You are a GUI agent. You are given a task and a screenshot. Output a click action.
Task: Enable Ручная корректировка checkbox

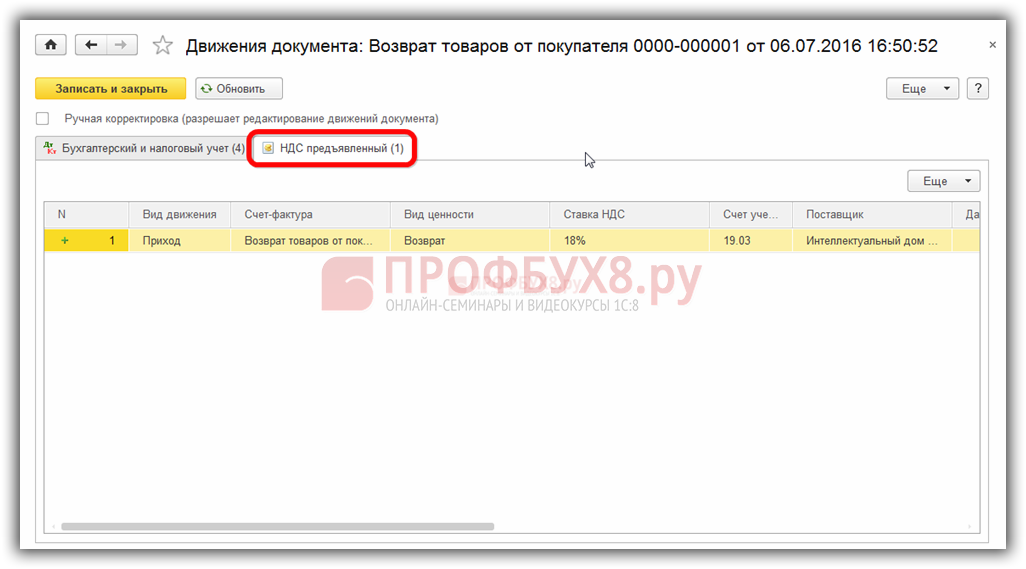[x=43, y=119]
